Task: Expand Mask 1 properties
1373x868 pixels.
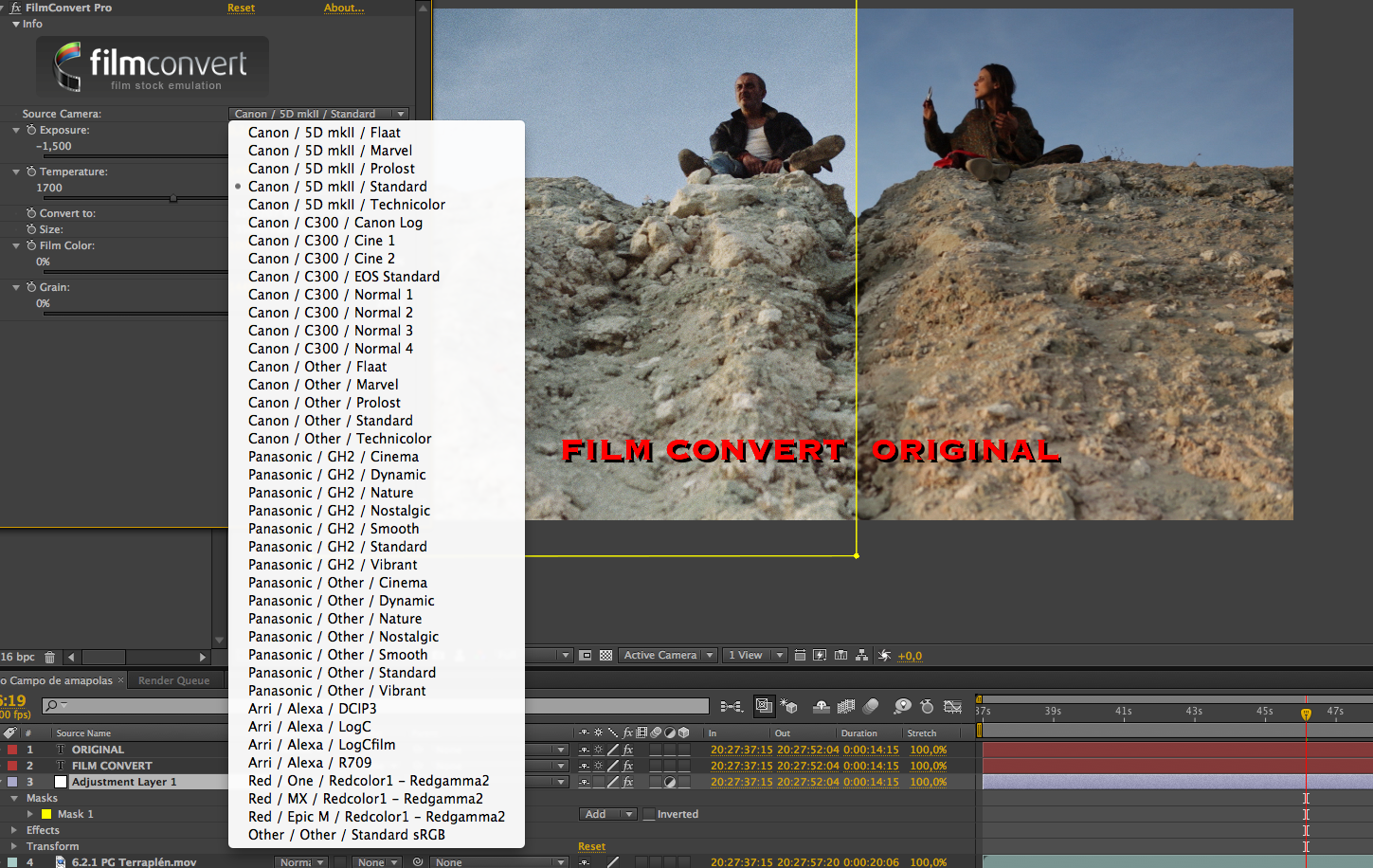Action: [30, 814]
